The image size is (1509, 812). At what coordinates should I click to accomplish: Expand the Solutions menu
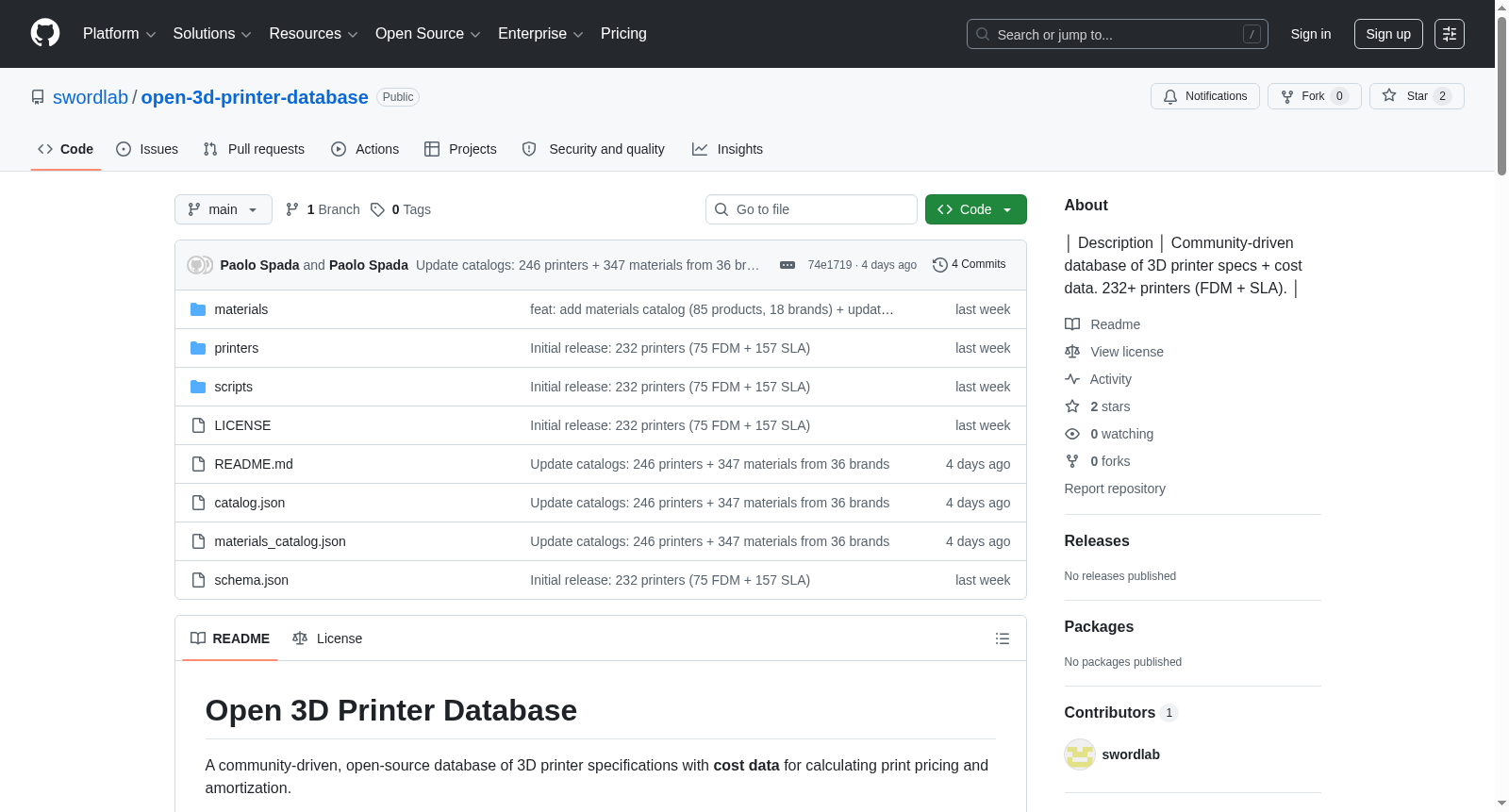pos(212,34)
